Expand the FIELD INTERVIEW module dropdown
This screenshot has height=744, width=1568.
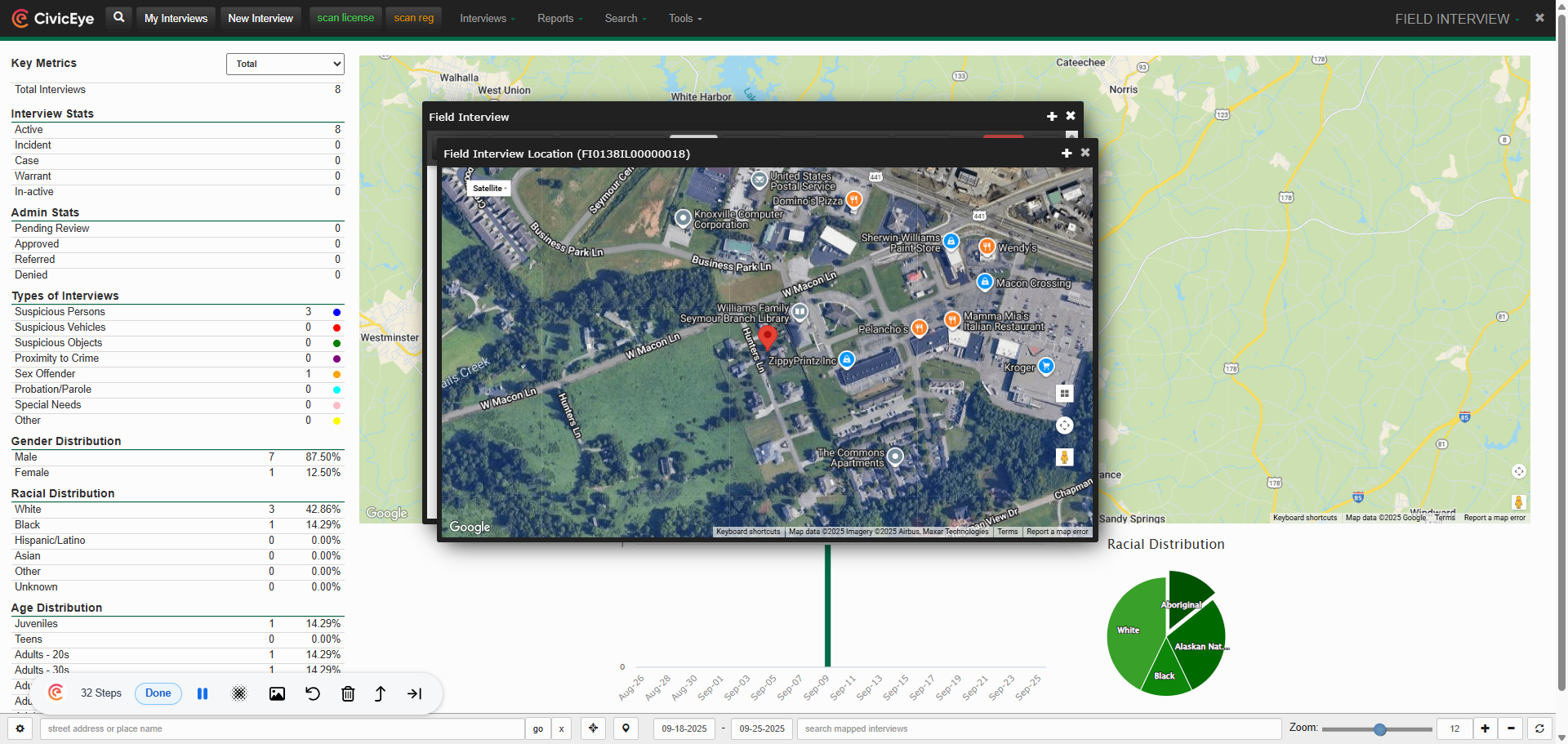pos(1457,19)
